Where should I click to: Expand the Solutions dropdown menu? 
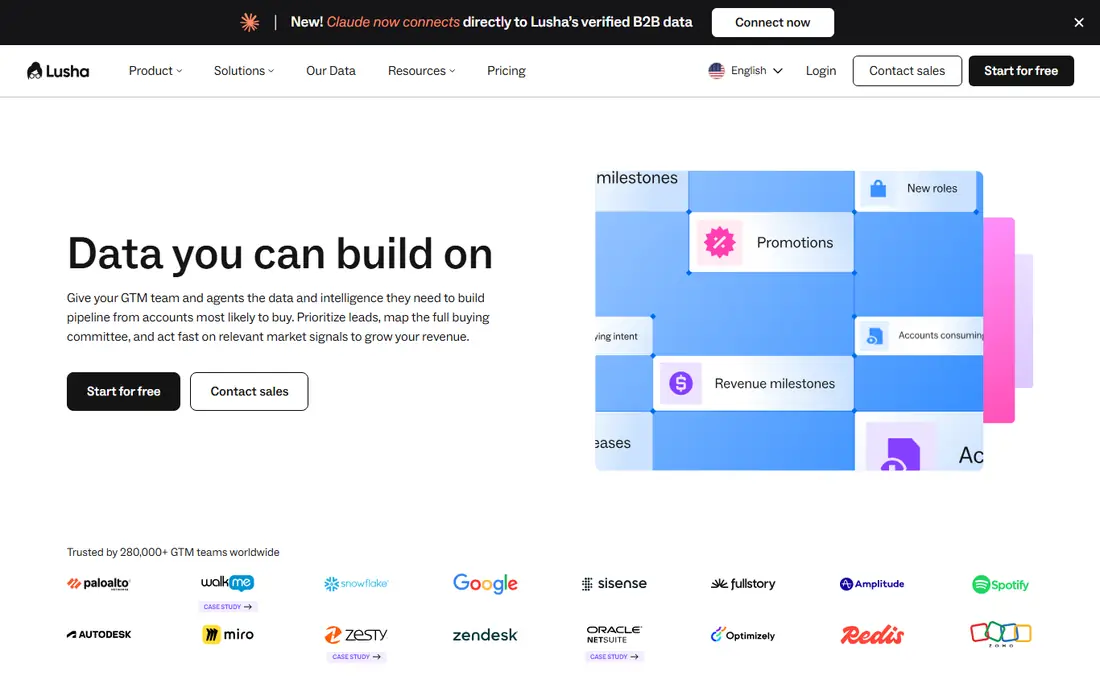[244, 71]
